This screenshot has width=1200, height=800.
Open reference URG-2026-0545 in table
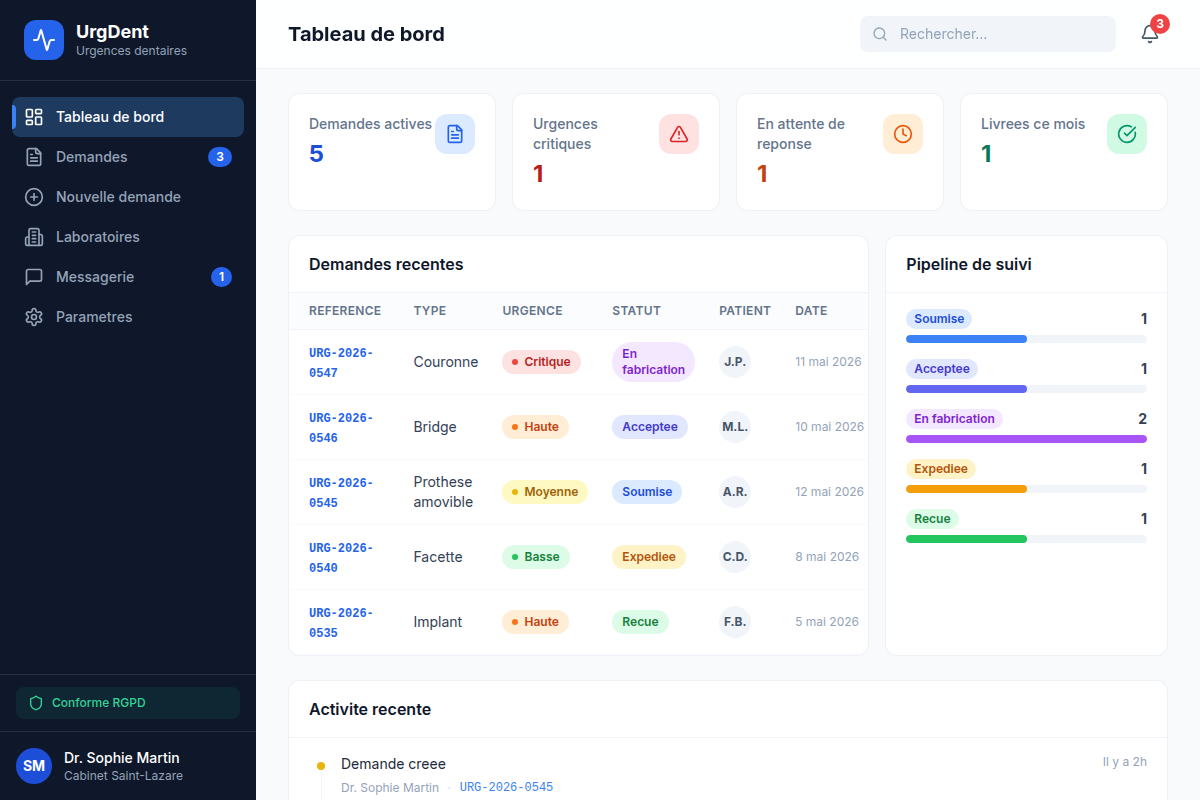point(341,492)
